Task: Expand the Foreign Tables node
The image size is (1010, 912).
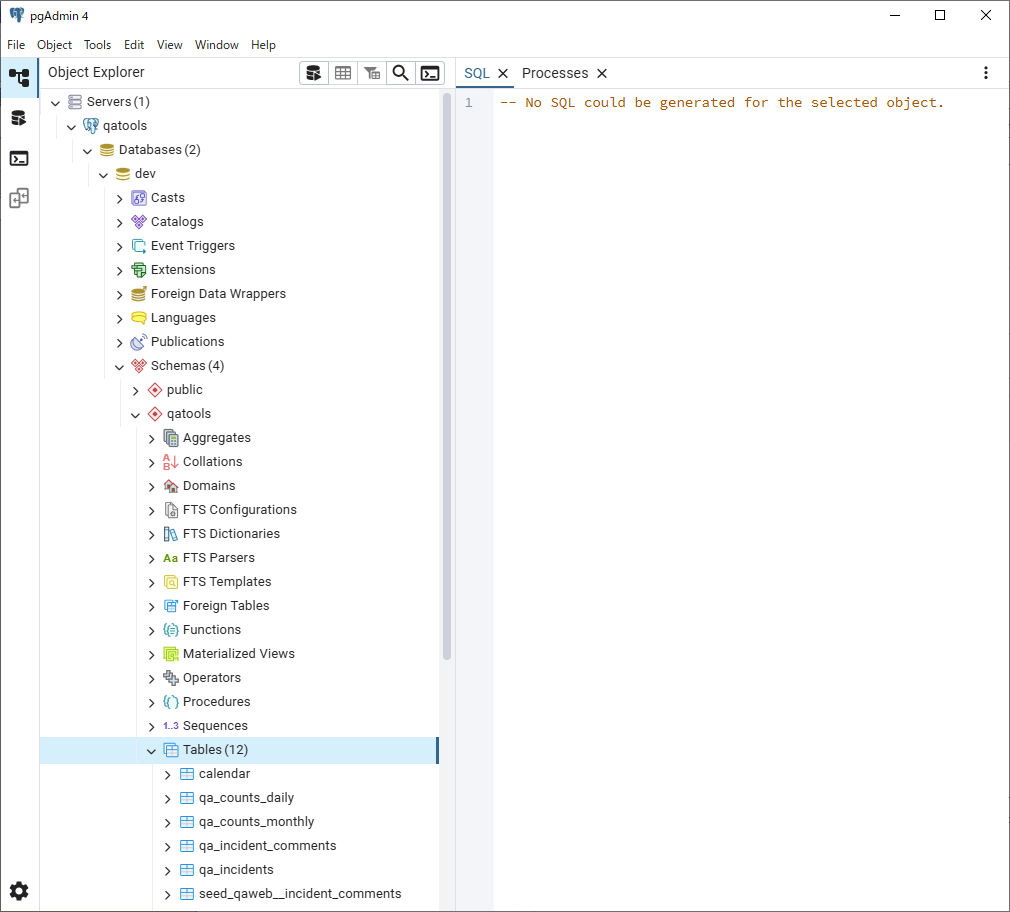Action: coord(151,606)
